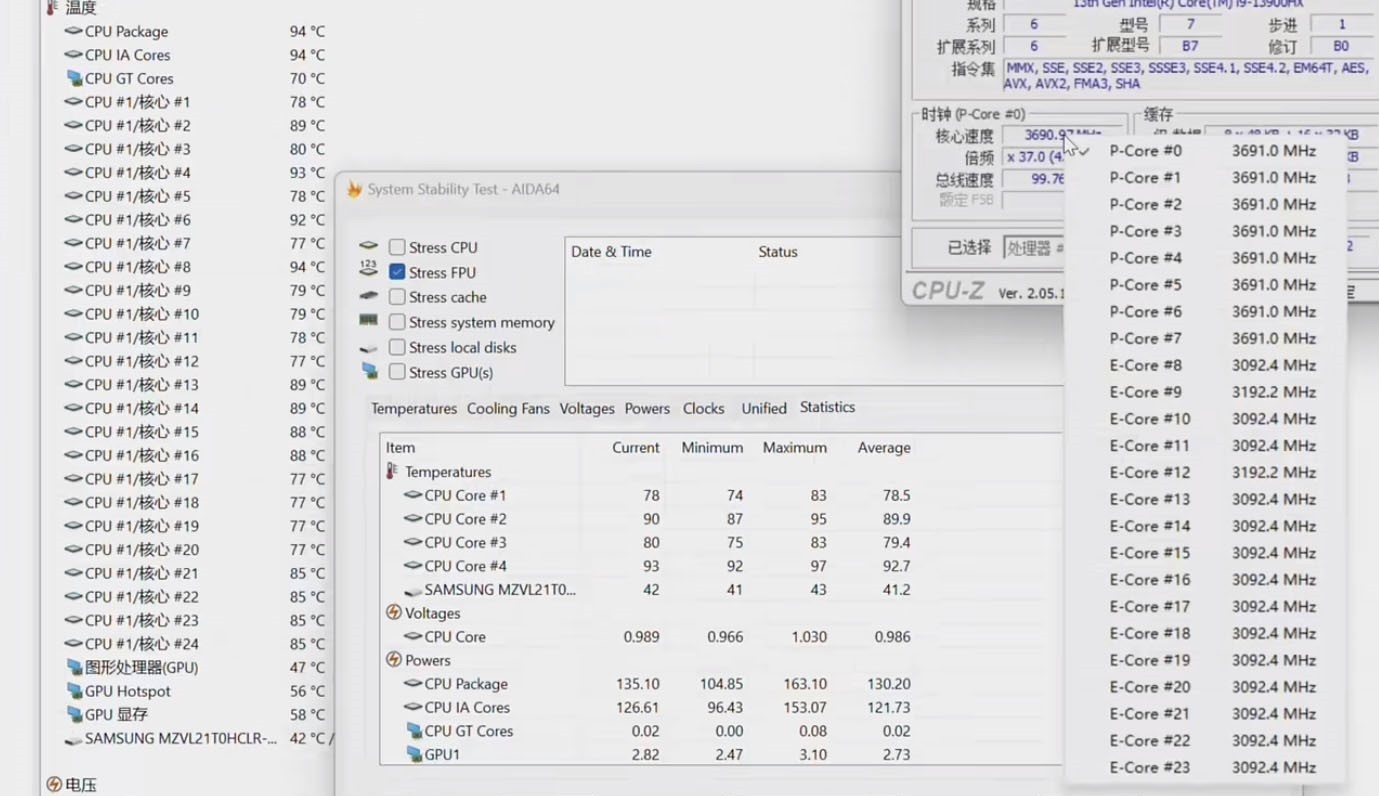The height and width of the screenshot is (796, 1379).
Task: Switch to the Powers tab
Action: pos(647,409)
